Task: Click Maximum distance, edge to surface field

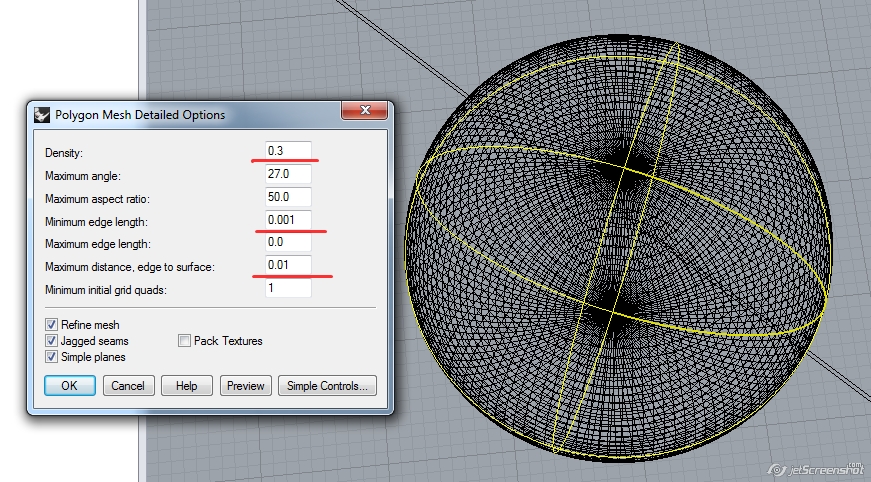Action: (288, 265)
